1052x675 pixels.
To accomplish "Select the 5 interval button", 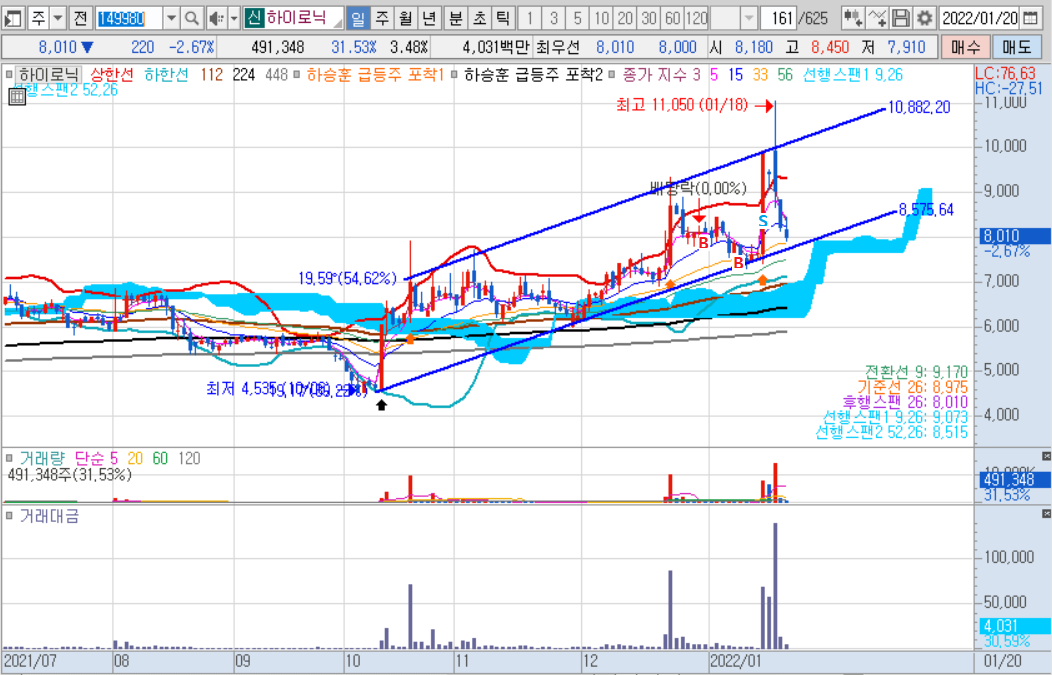I will [577, 18].
